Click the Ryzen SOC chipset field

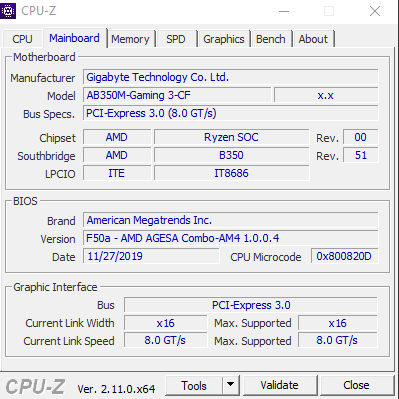click(231, 137)
